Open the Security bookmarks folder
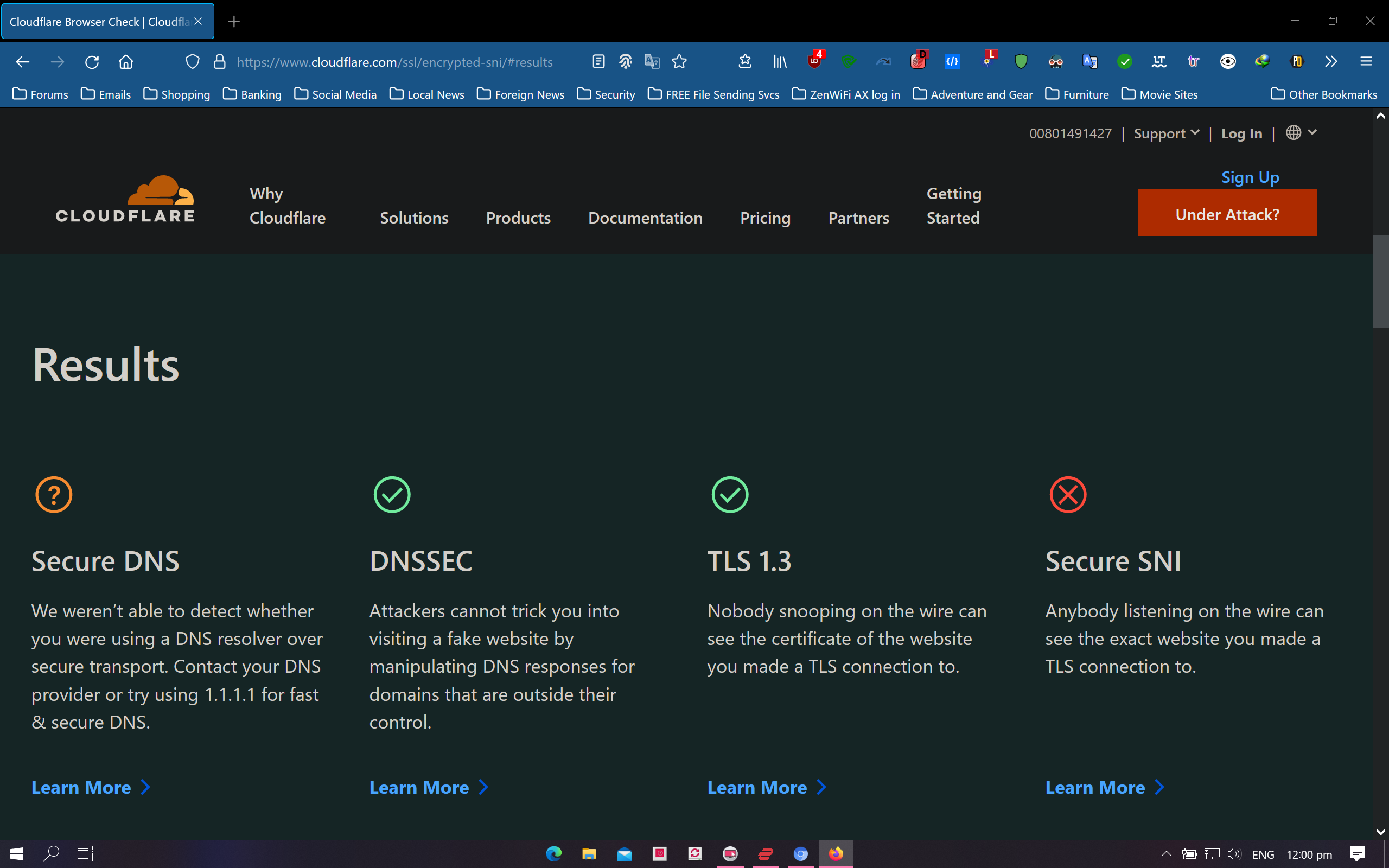This screenshot has width=1389, height=868. pos(606,94)
